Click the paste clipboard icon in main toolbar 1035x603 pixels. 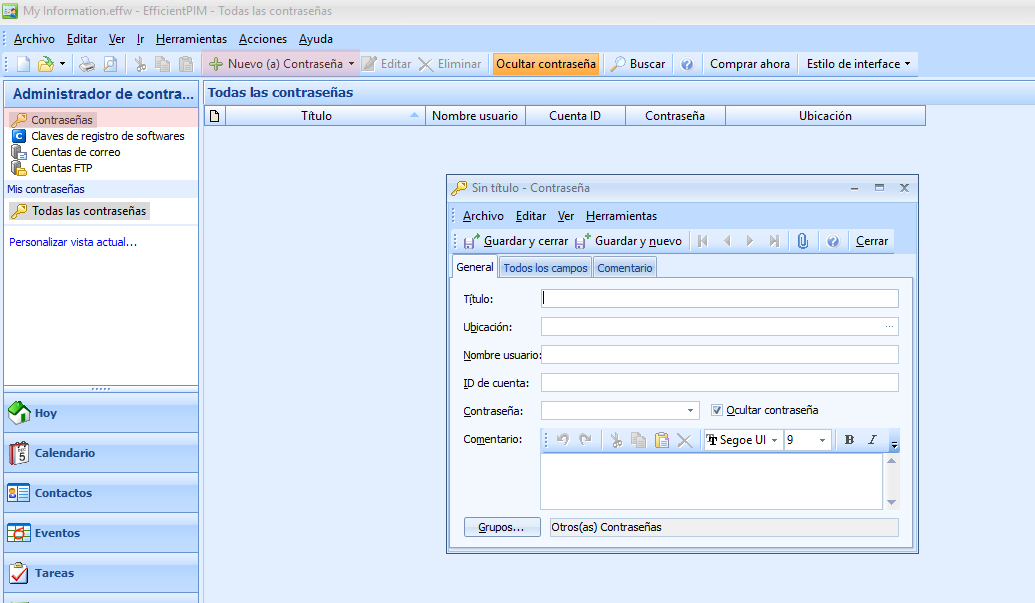coord(186,64)
